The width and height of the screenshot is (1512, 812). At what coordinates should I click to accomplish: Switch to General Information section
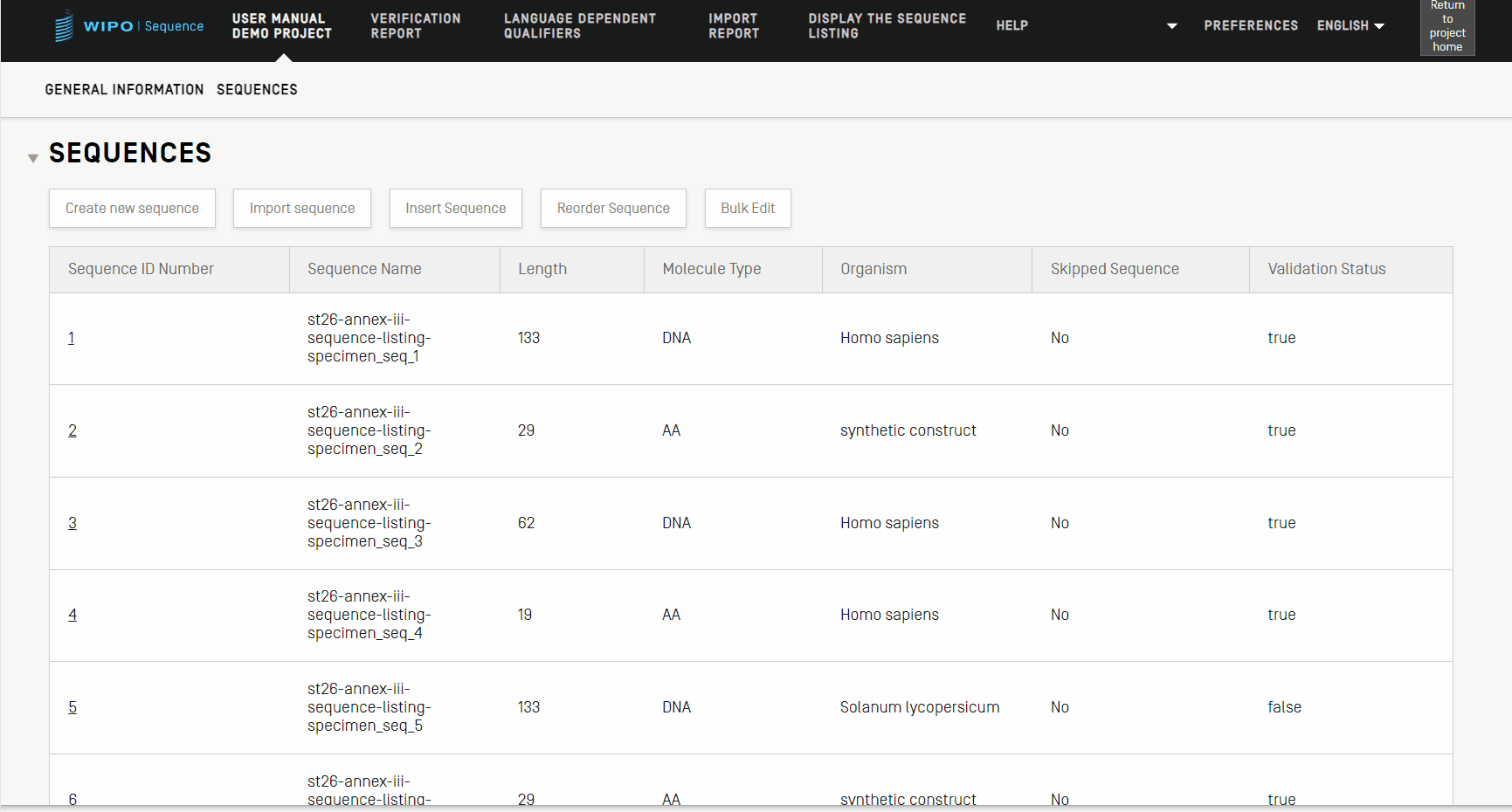coord(124,90)
